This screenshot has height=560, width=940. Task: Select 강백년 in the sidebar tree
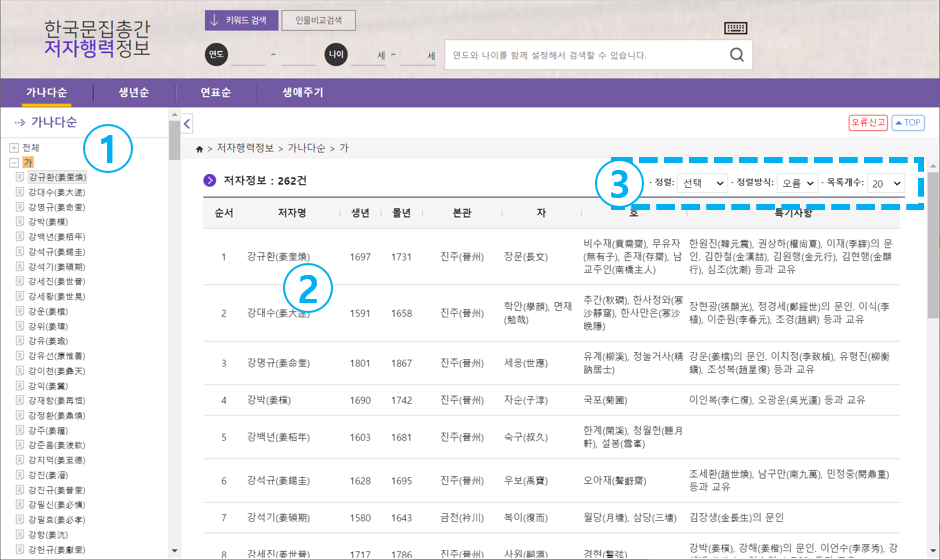pyautogui.click(x=56, y=237)
